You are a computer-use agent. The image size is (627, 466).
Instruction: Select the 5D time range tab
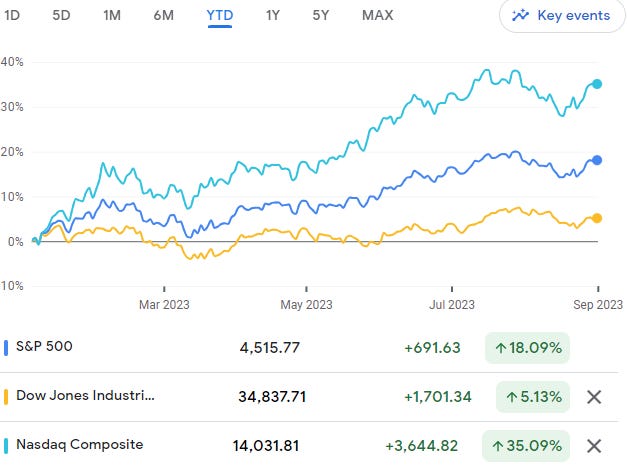pos(61,15)
